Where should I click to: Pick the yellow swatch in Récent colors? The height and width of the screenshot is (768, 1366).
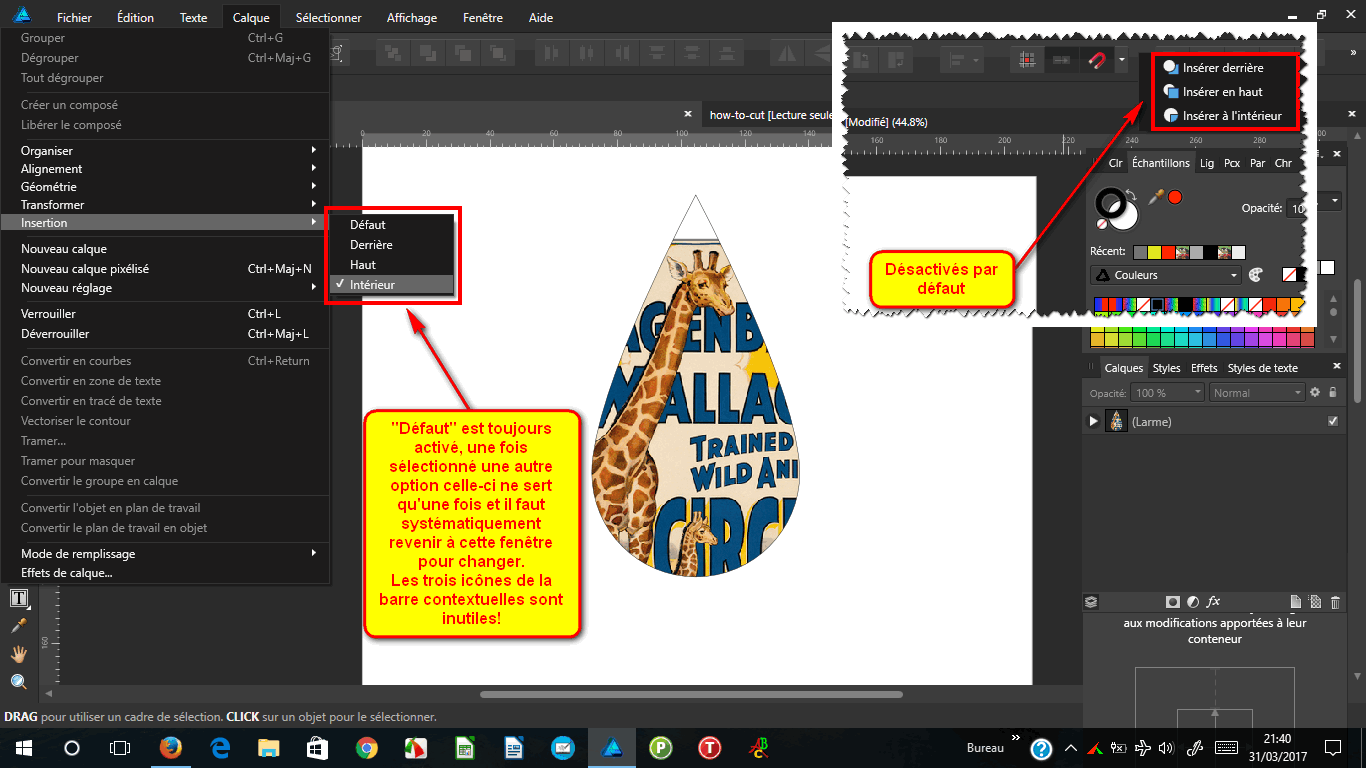(x=1154, y=252)
